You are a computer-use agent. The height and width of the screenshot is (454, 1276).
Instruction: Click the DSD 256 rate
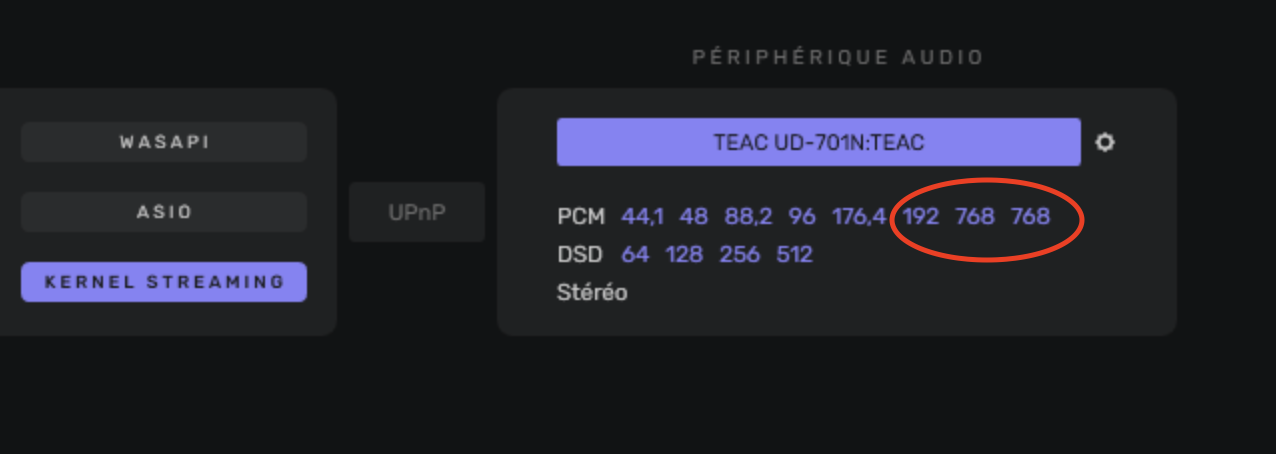click(739, 254)
